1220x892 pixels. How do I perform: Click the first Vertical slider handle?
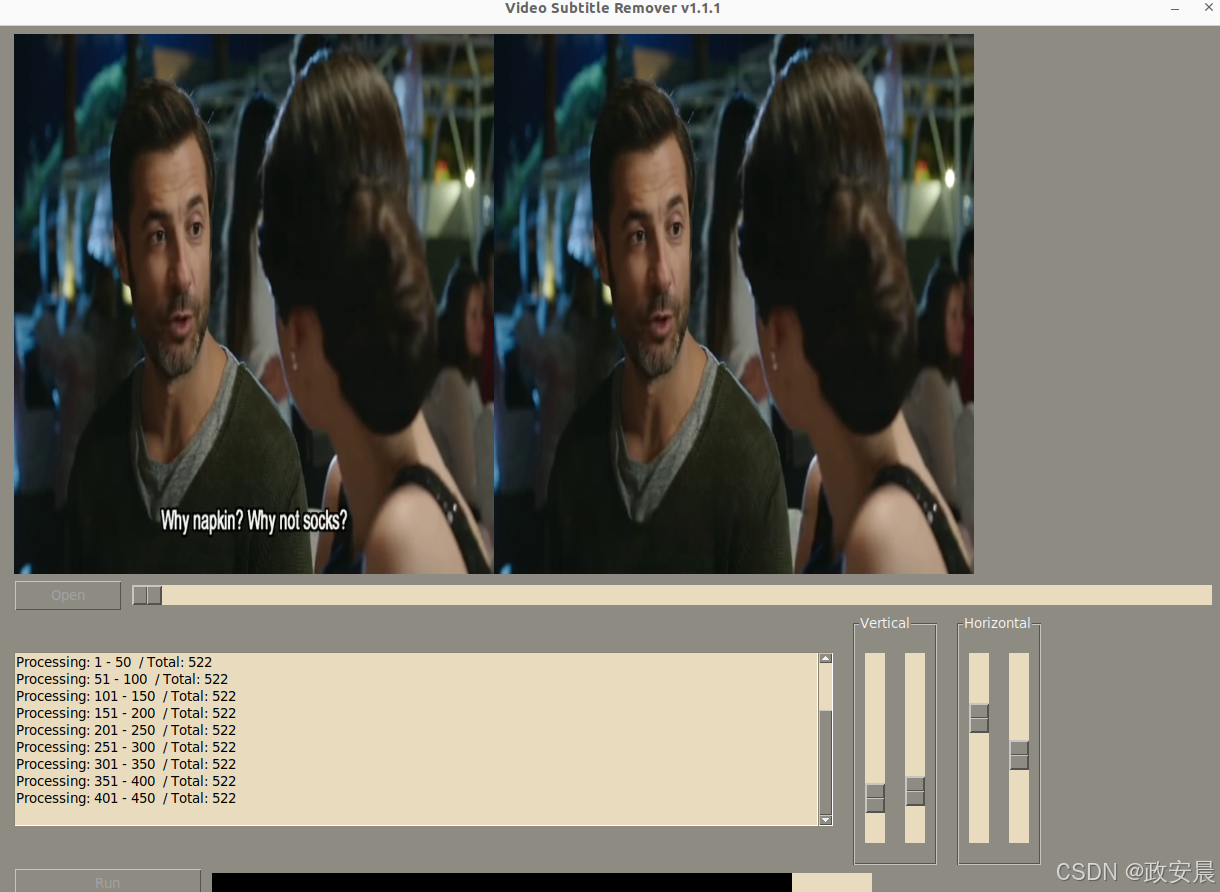tap(875, 798)
